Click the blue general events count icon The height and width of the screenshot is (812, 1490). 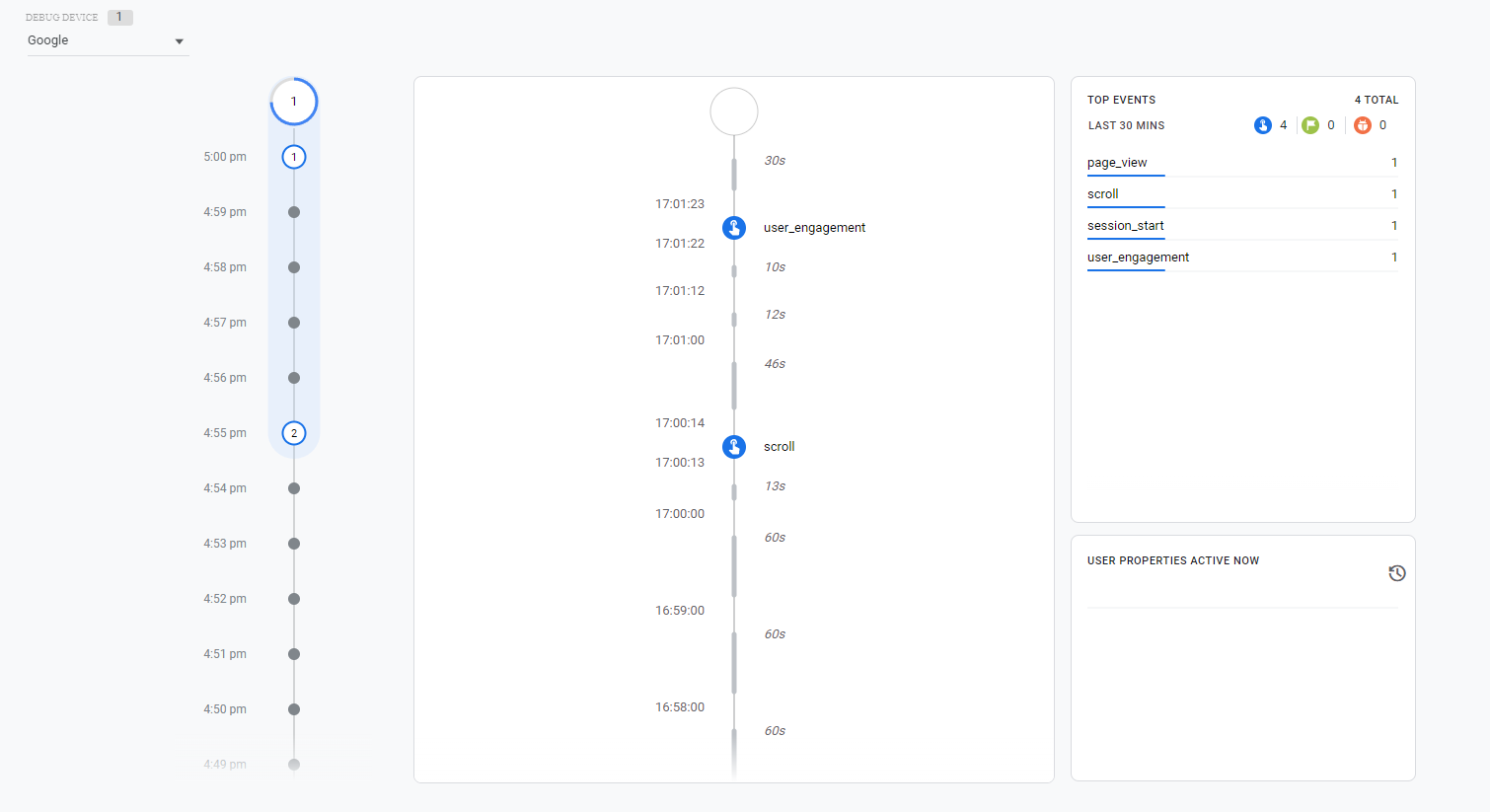(1262, 125)
